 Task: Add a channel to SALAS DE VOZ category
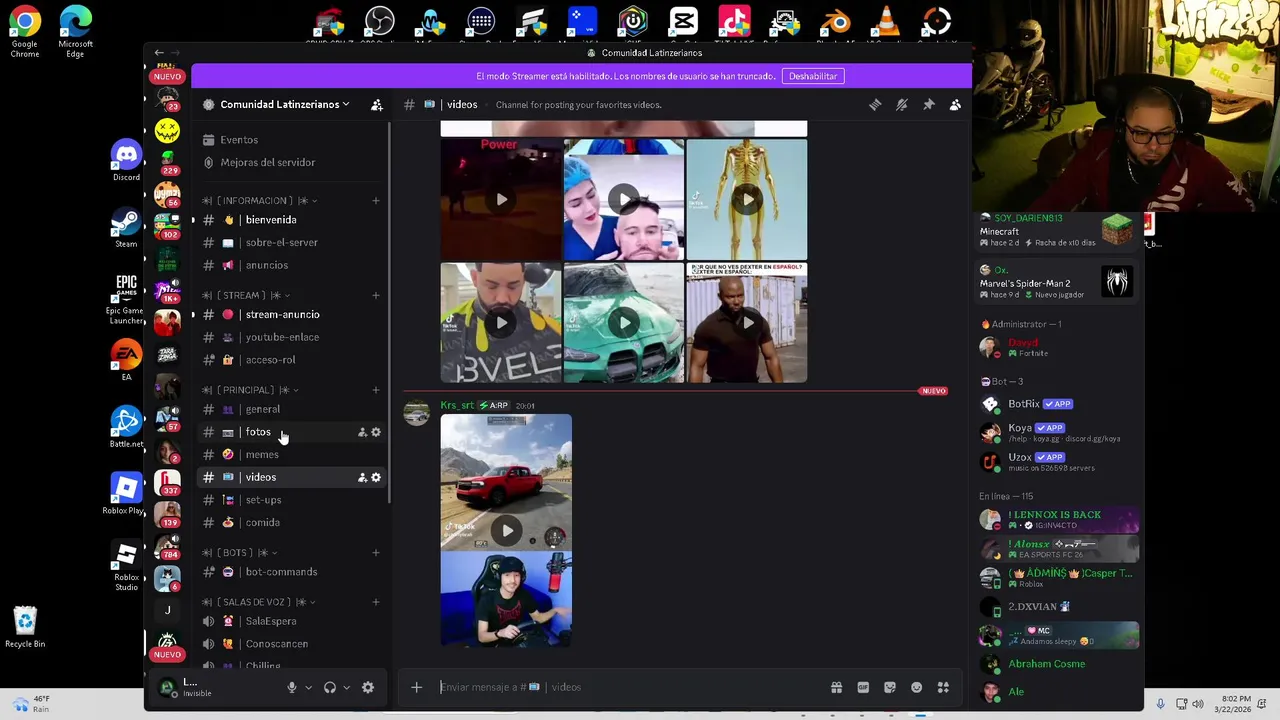(376, 602)
